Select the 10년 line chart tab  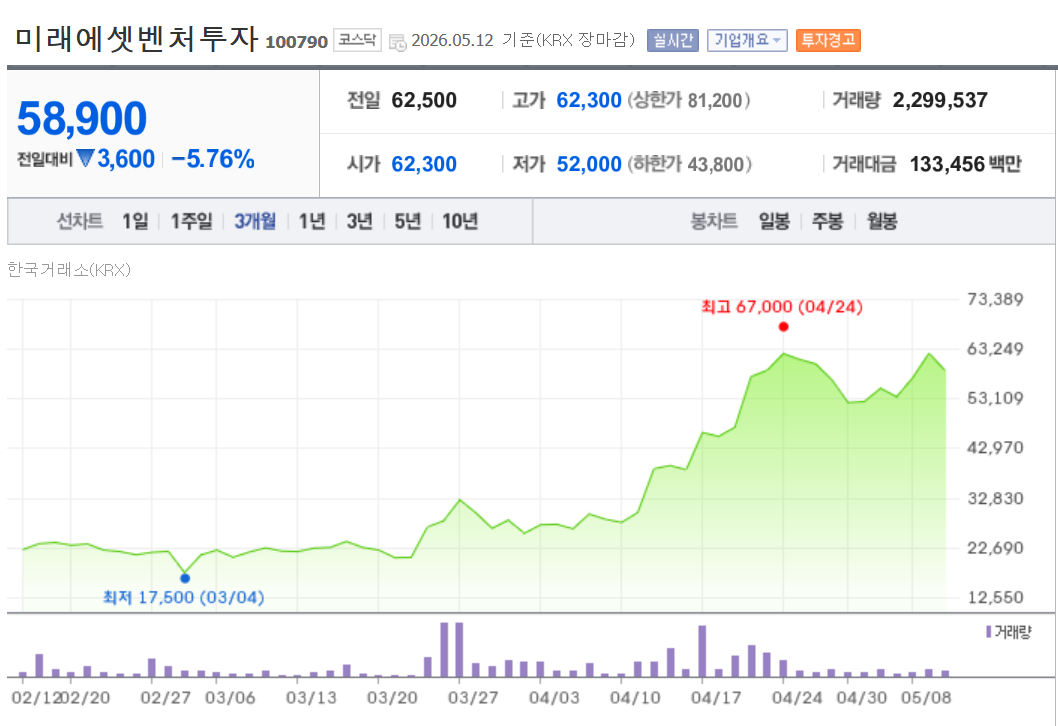pos(460,221)
